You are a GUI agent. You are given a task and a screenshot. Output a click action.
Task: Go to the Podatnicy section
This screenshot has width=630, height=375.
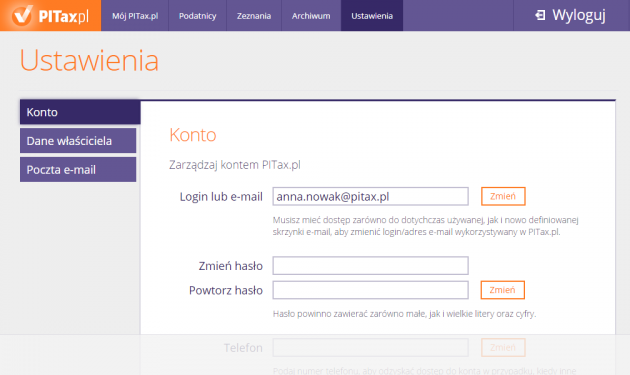[197, 16]
